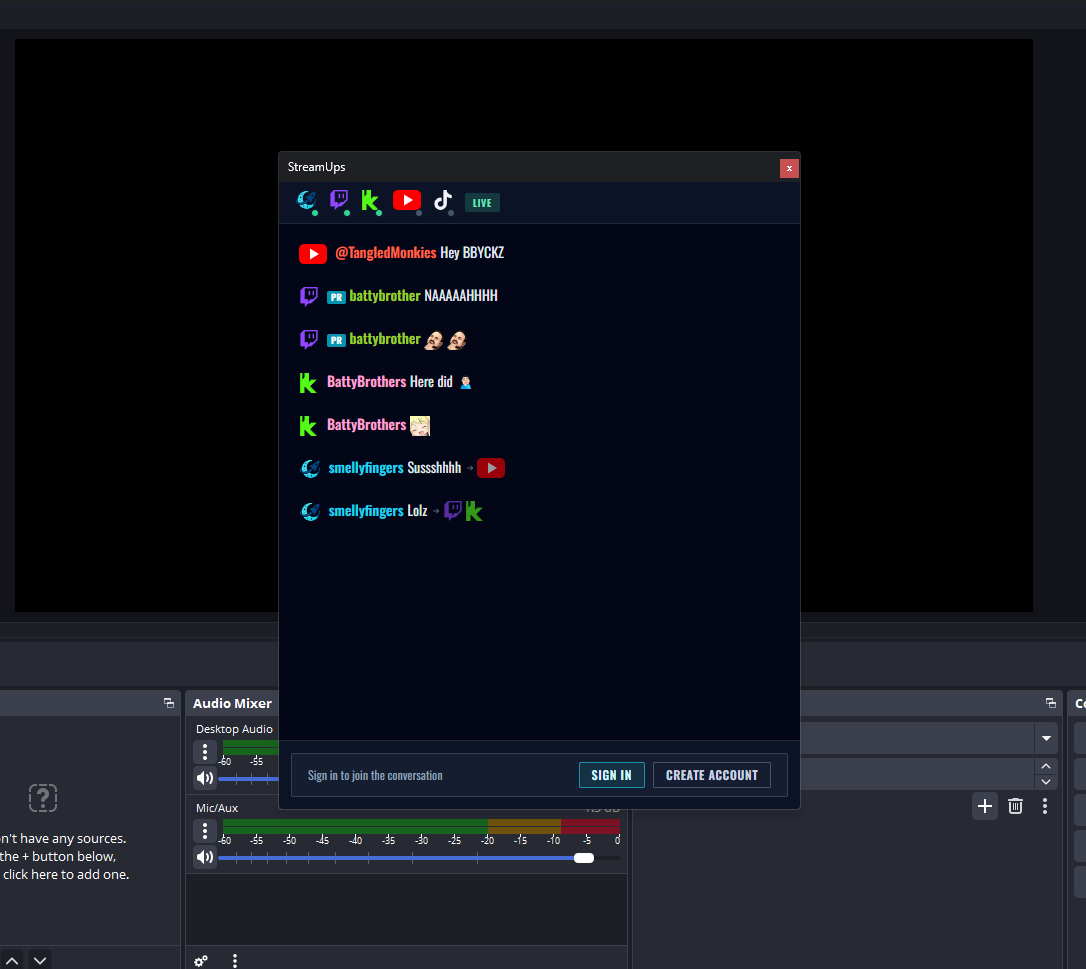Click Twitch target icon after Lolz
Image resolution: width=1086 pixels, height=969 pixels.
453,511
